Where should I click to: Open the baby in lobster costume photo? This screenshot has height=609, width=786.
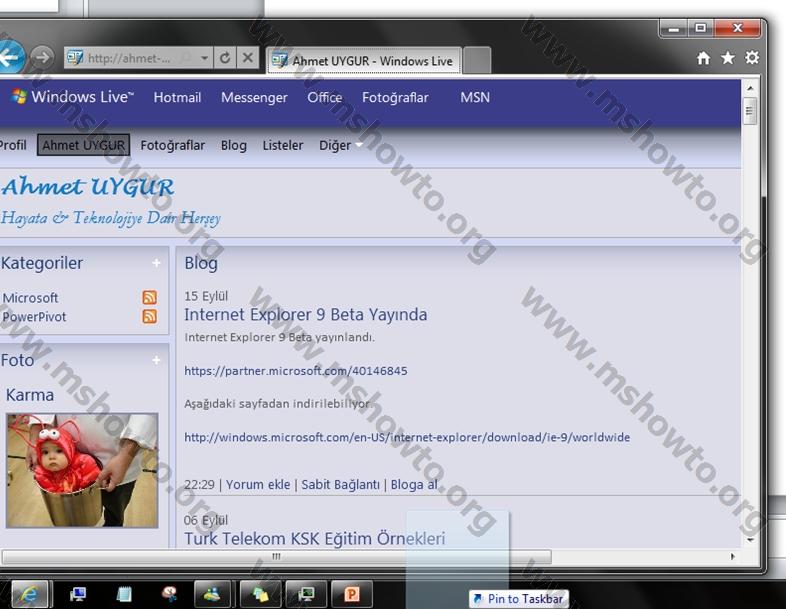82,470
